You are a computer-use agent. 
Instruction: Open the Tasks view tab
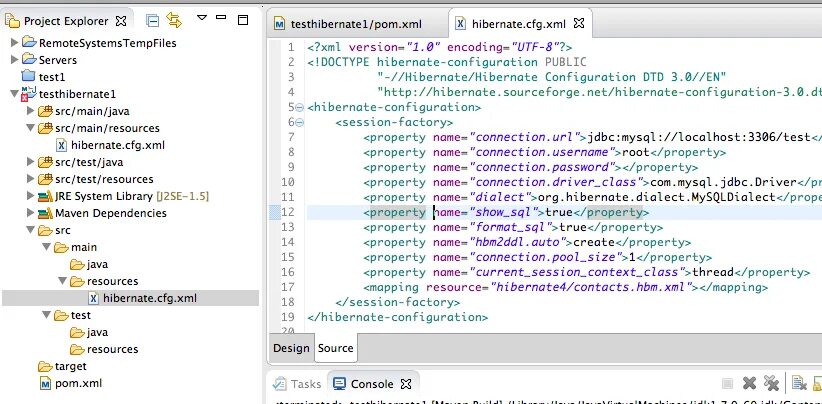[x=297, y=384]
